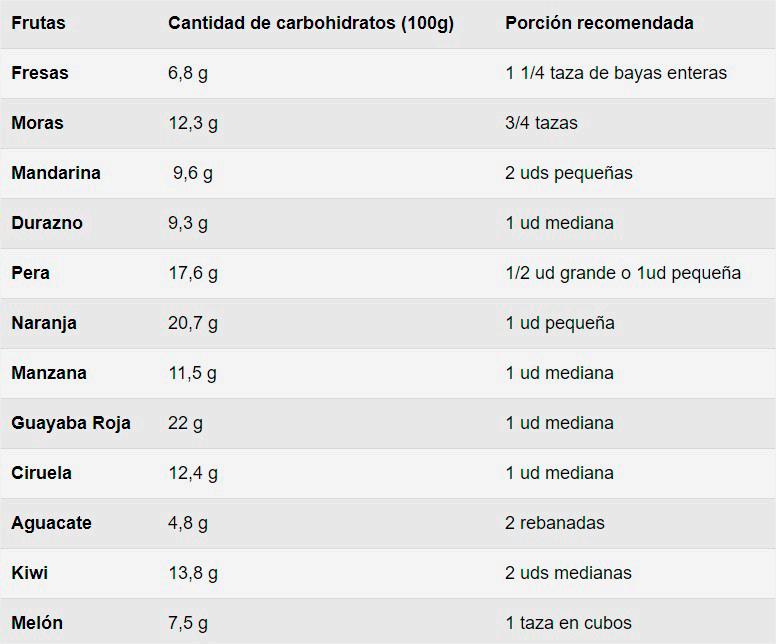776x644 pixels.
Task: Select the Moras fruit name
Action: pyautogui.click(x=37, y=123)
